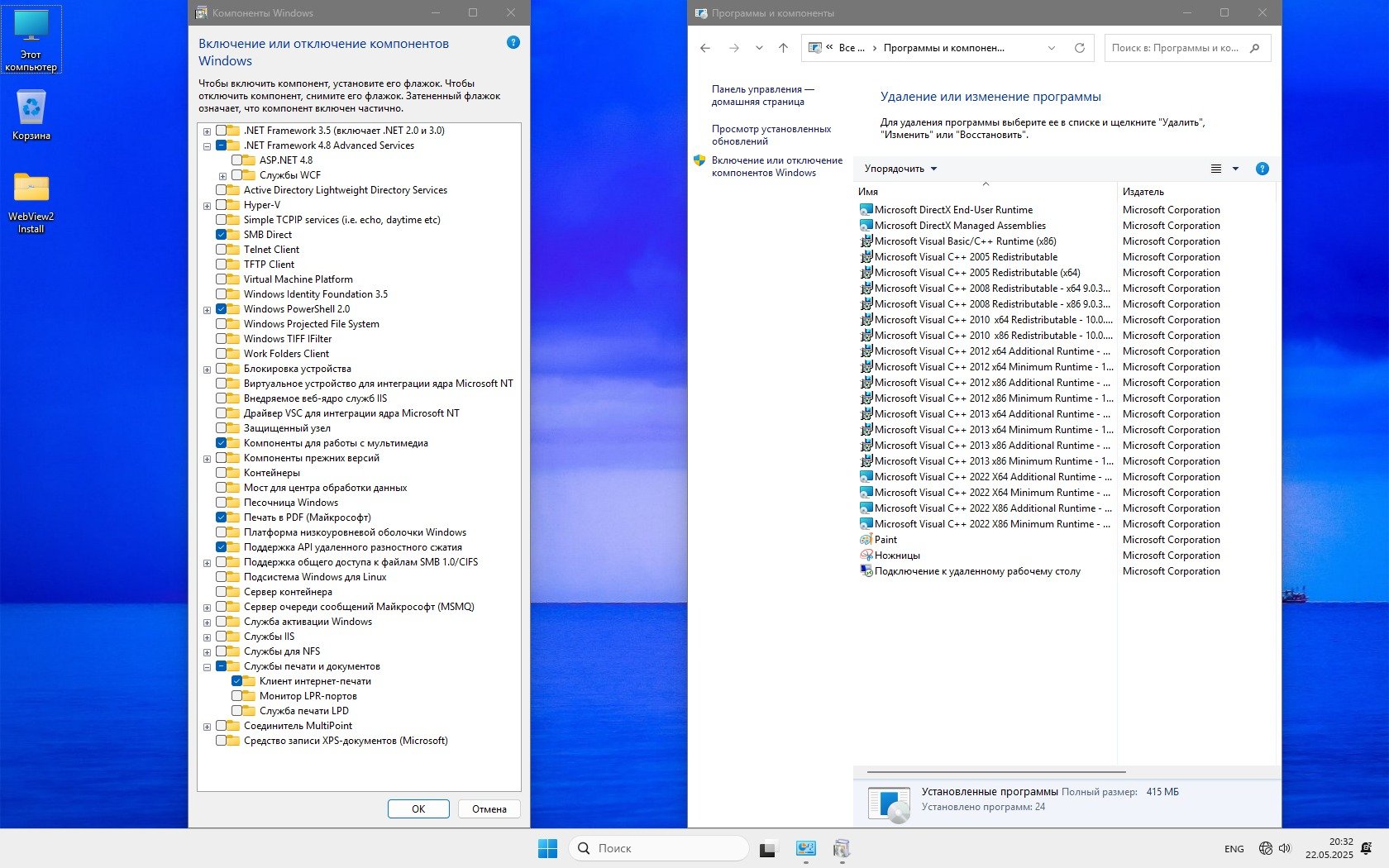This screenshot has height=868, width=1389.
Task: Click the refresh icon in address bar
Action: tap(1079, 48)
